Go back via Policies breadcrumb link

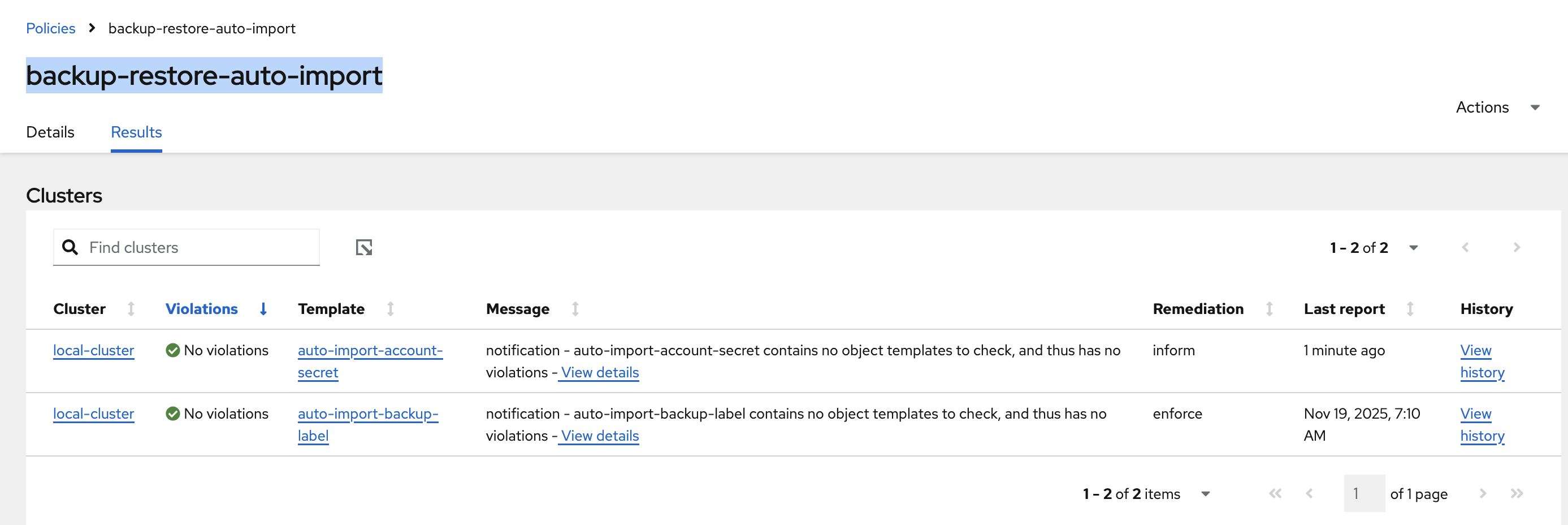click(x=50, y=29)
